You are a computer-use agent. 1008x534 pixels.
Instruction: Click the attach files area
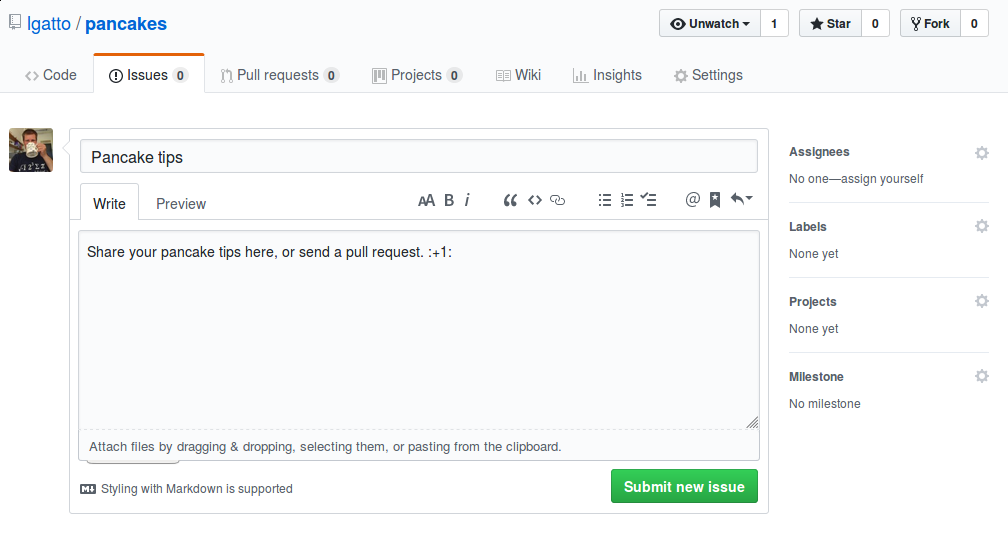point(418,446)
